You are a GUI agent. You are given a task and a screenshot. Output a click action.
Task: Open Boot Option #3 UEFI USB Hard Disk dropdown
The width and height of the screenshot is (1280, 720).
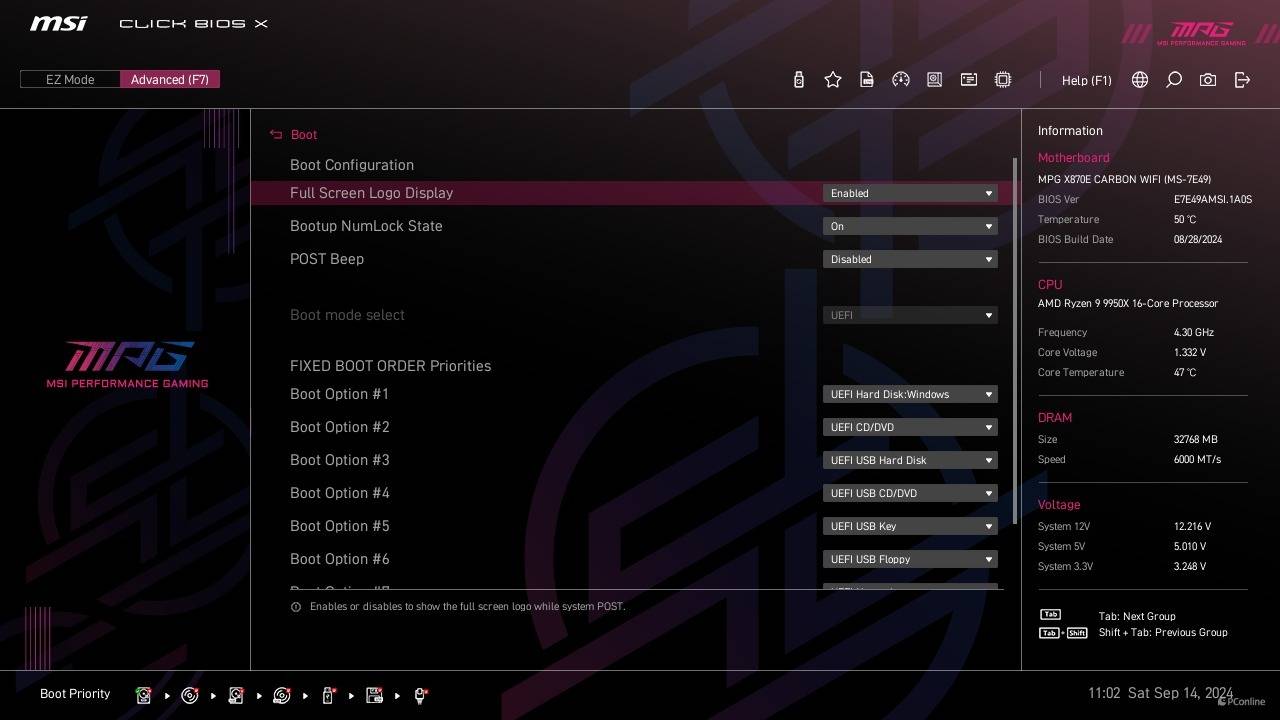(909, 460)
